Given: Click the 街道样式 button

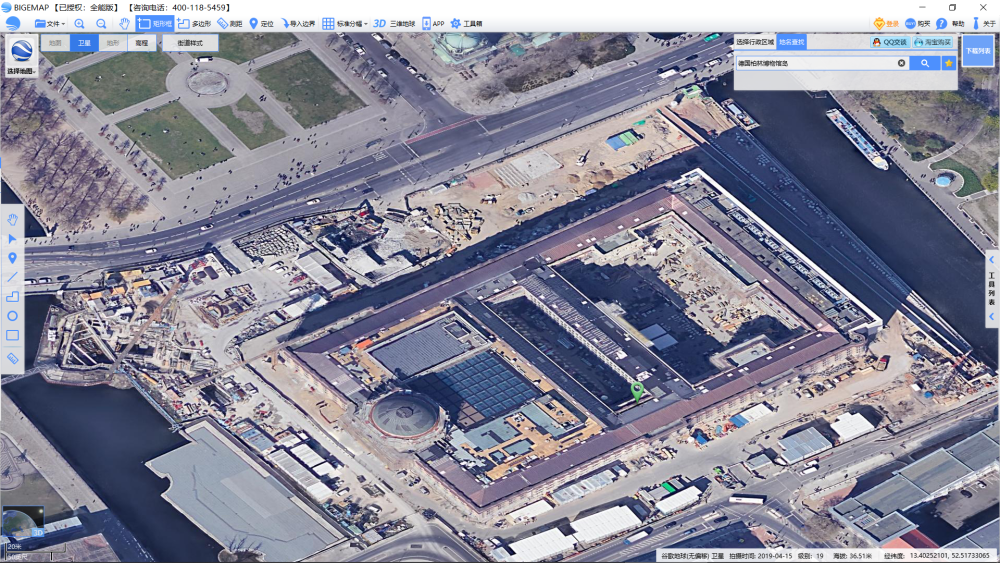Looking at the screenshot, I should point(190,43).
